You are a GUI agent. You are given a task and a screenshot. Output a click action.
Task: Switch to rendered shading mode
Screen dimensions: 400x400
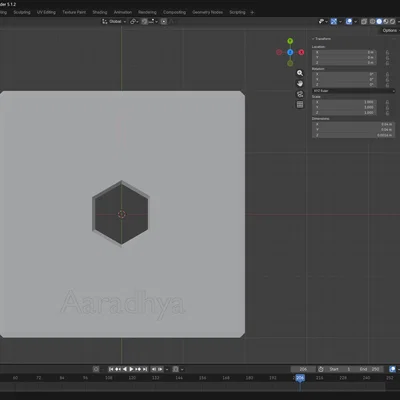point(392,21)
